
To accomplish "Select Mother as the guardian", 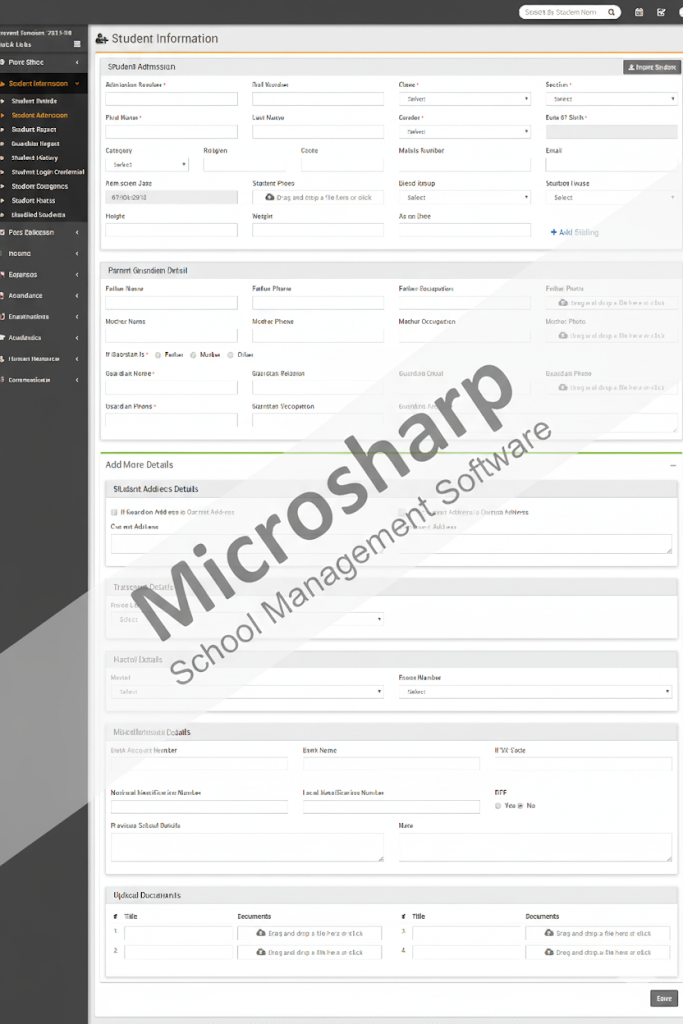I will tap(194, 355).
